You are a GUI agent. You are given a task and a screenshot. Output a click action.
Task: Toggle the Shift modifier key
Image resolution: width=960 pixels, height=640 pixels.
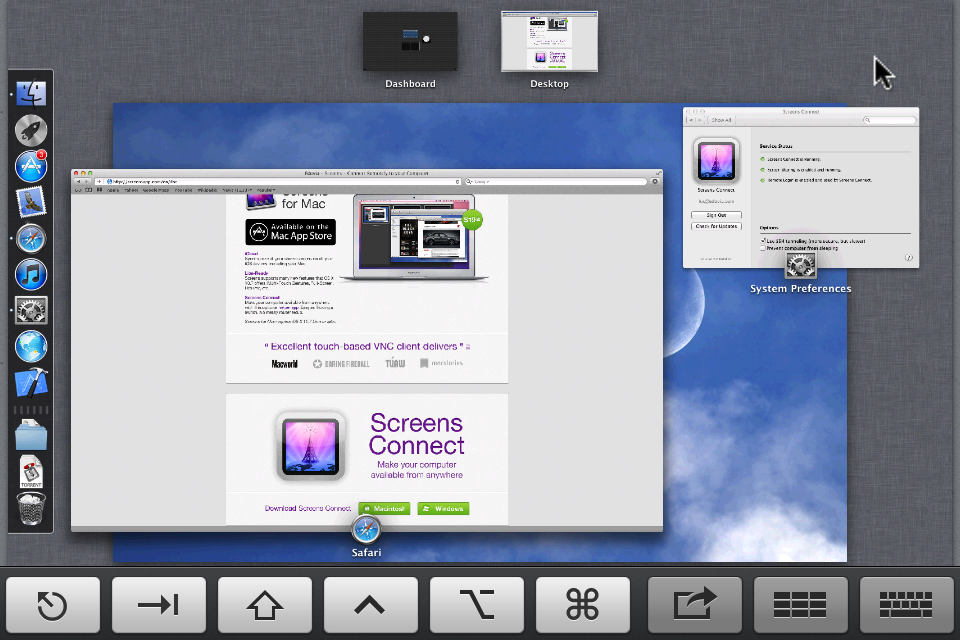(264, 605)
